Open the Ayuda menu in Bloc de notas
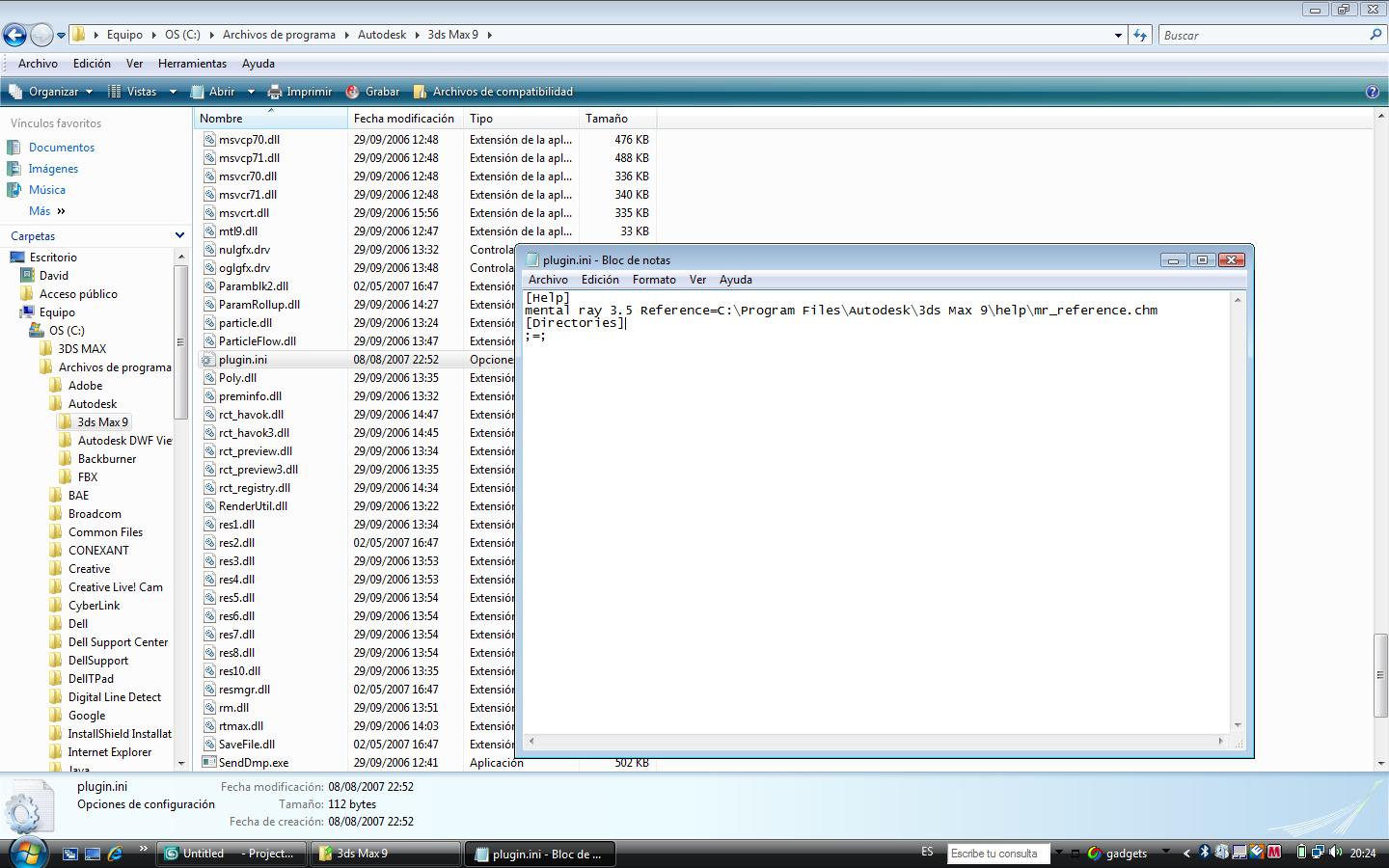 [735, 280]
